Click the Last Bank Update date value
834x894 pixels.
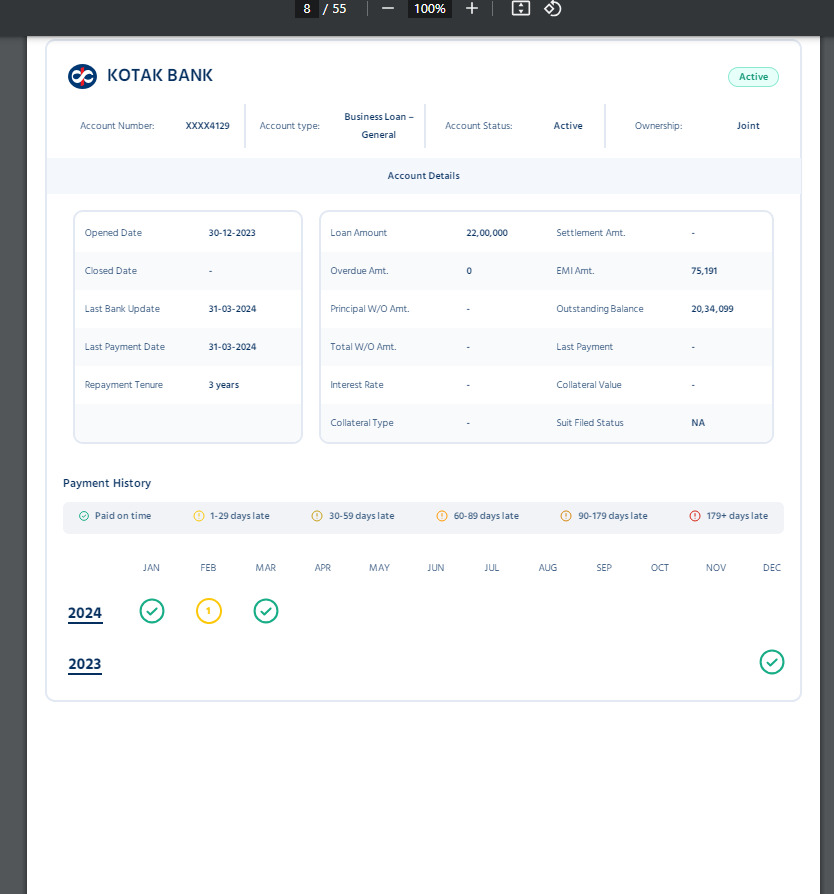[232, 309]
